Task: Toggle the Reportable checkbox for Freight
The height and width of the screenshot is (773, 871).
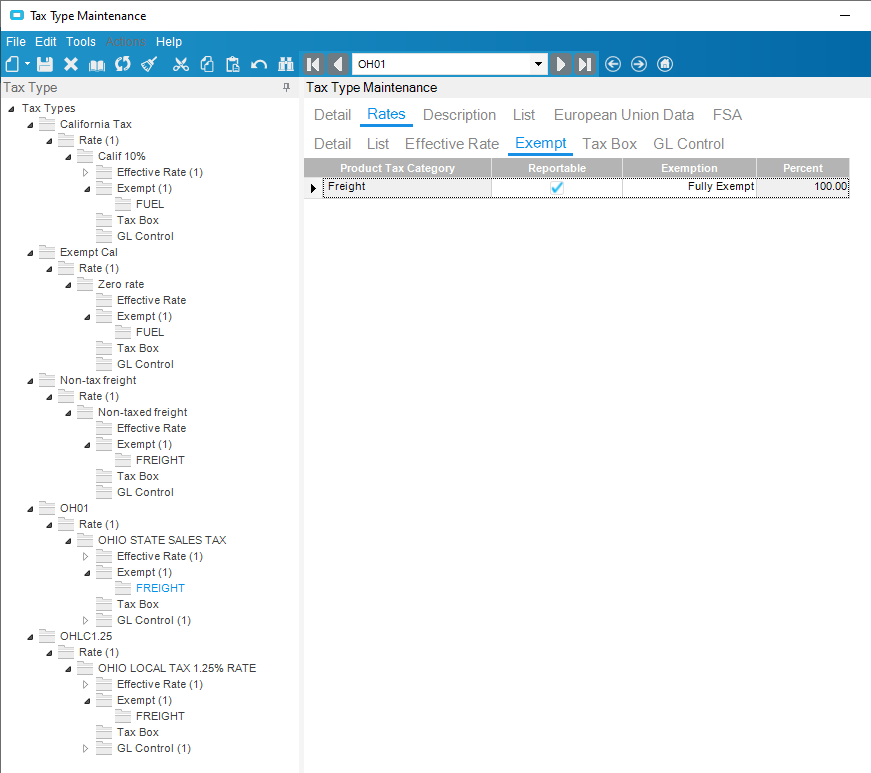Action: point(557,188)
